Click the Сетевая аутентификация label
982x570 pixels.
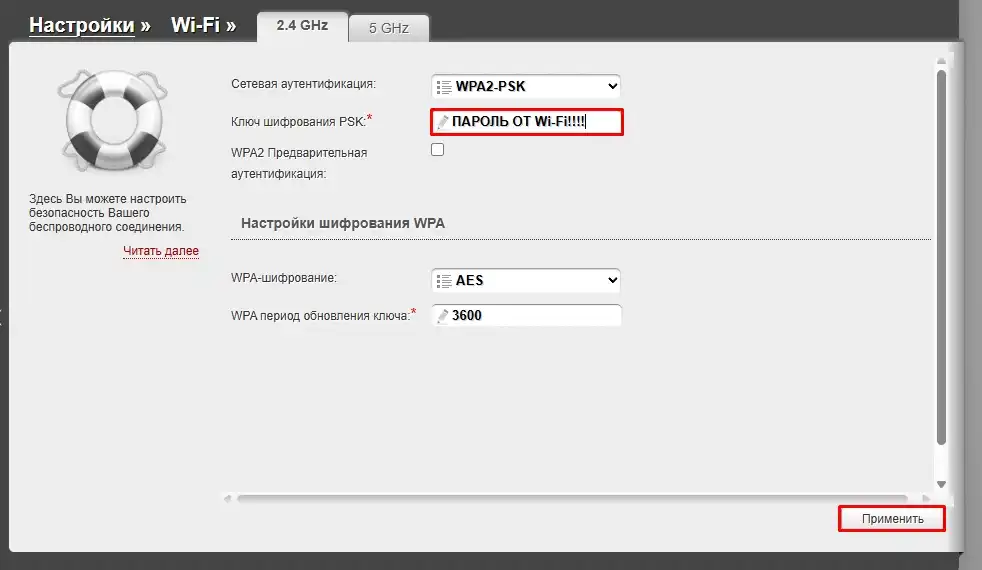click(x=303, y=84)
